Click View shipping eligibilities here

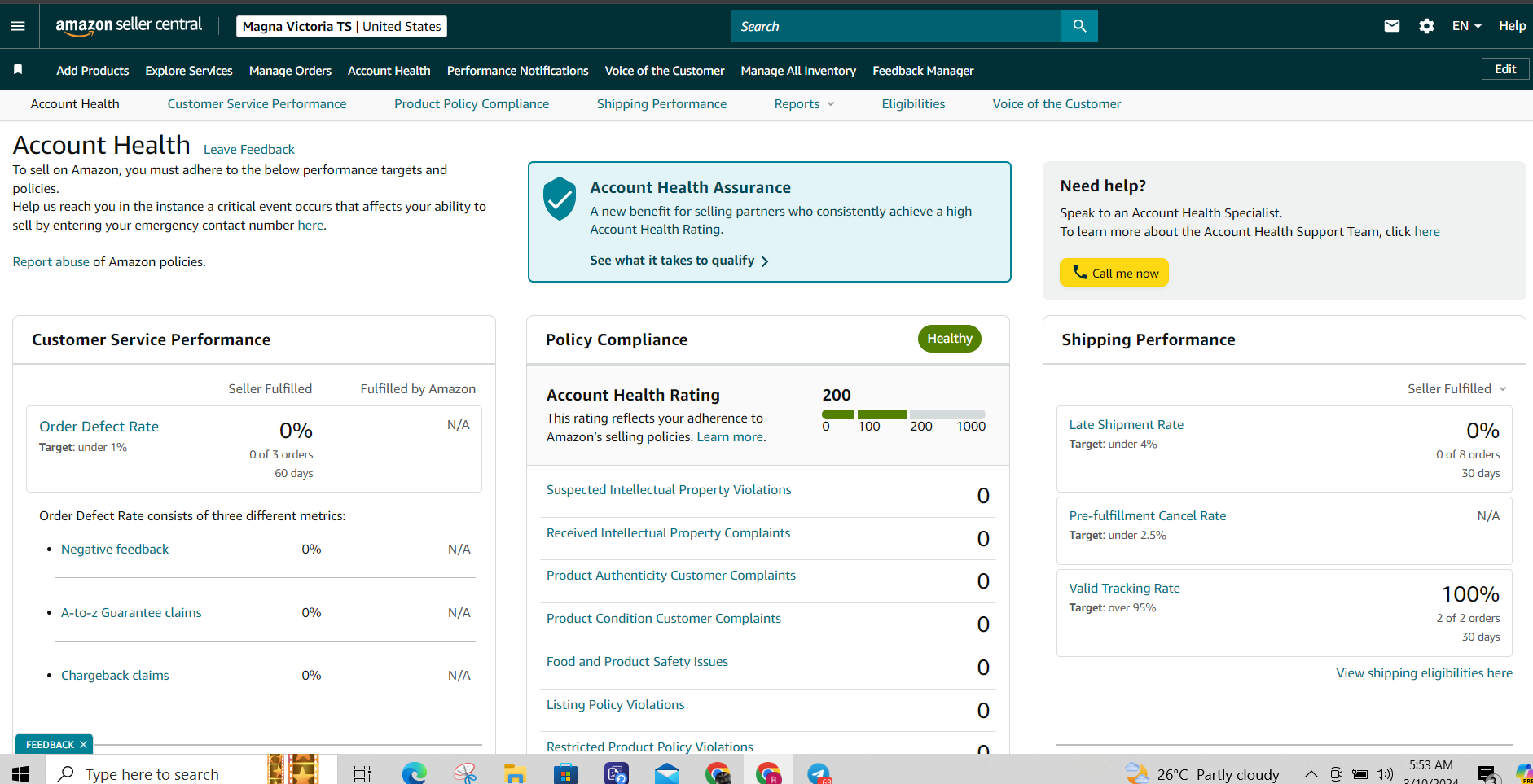pos(1425,673)
